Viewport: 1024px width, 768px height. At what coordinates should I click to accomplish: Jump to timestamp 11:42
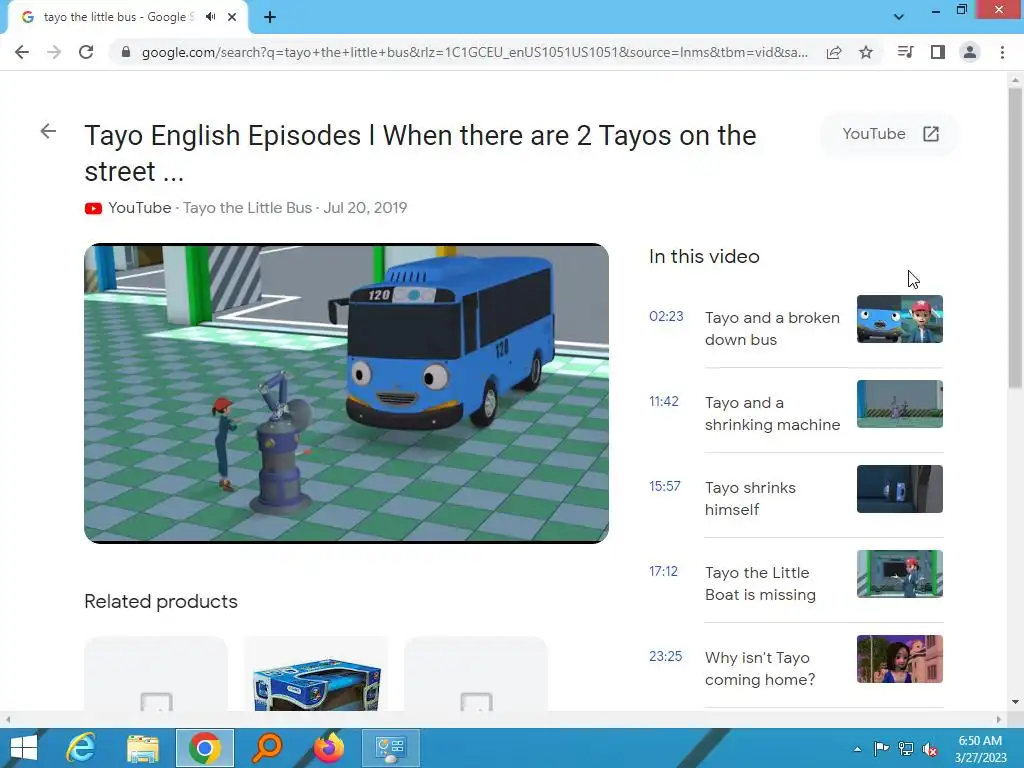pyautogui.click(x=664, y=402)
